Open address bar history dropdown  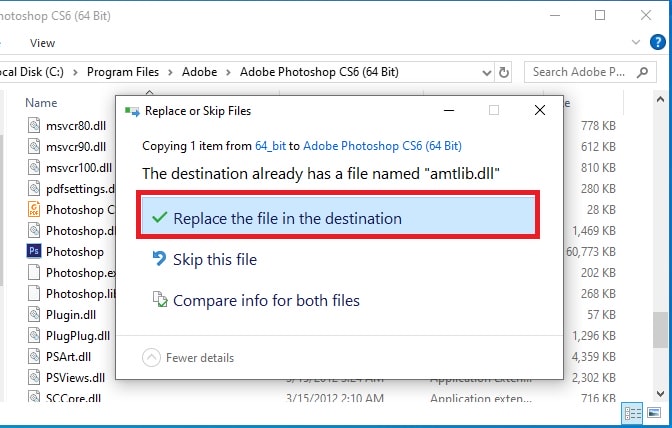click(486, 72)
